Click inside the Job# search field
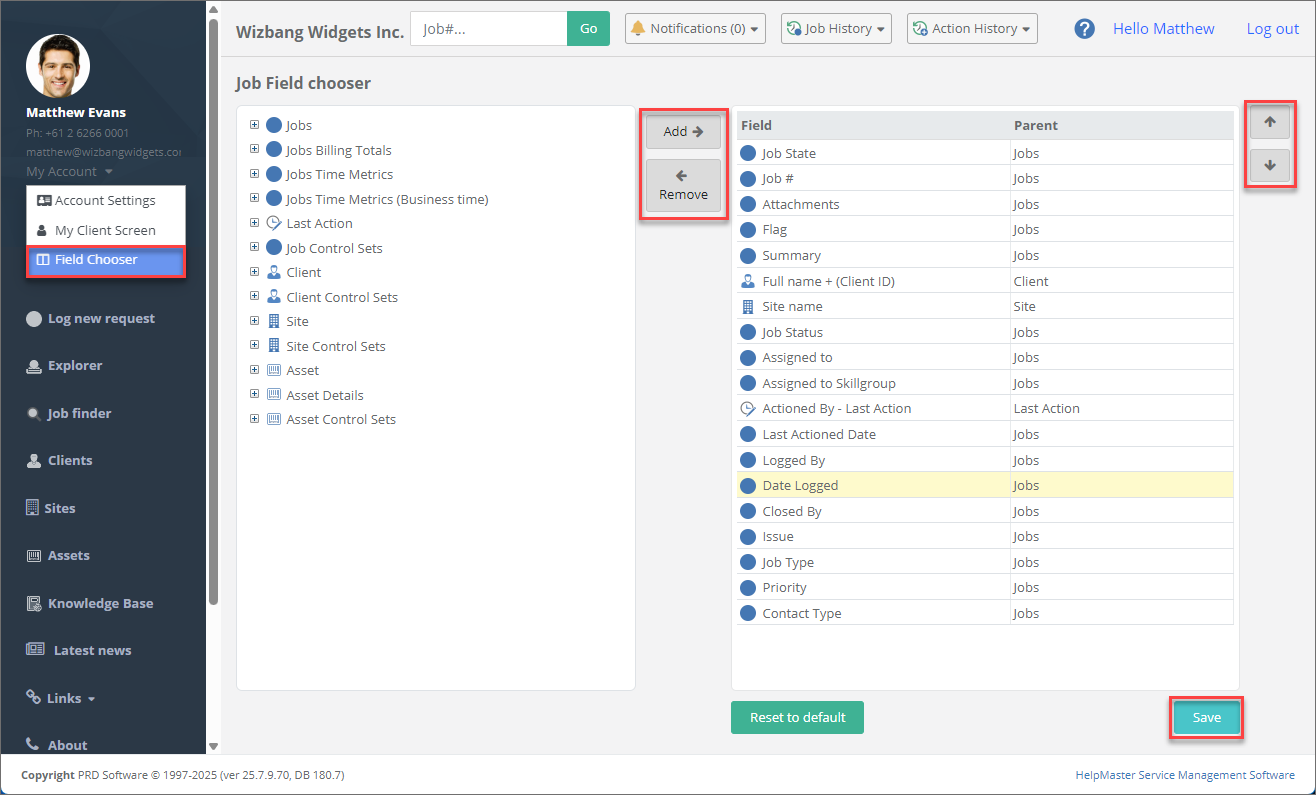Viewport: 1316px width, 795px height. pos(489,28)
